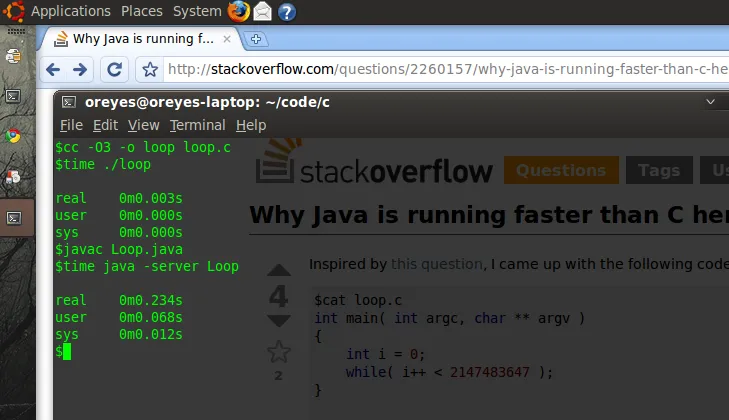
Task: Open the Ubuntu logo menu icon
Action: 13,11
